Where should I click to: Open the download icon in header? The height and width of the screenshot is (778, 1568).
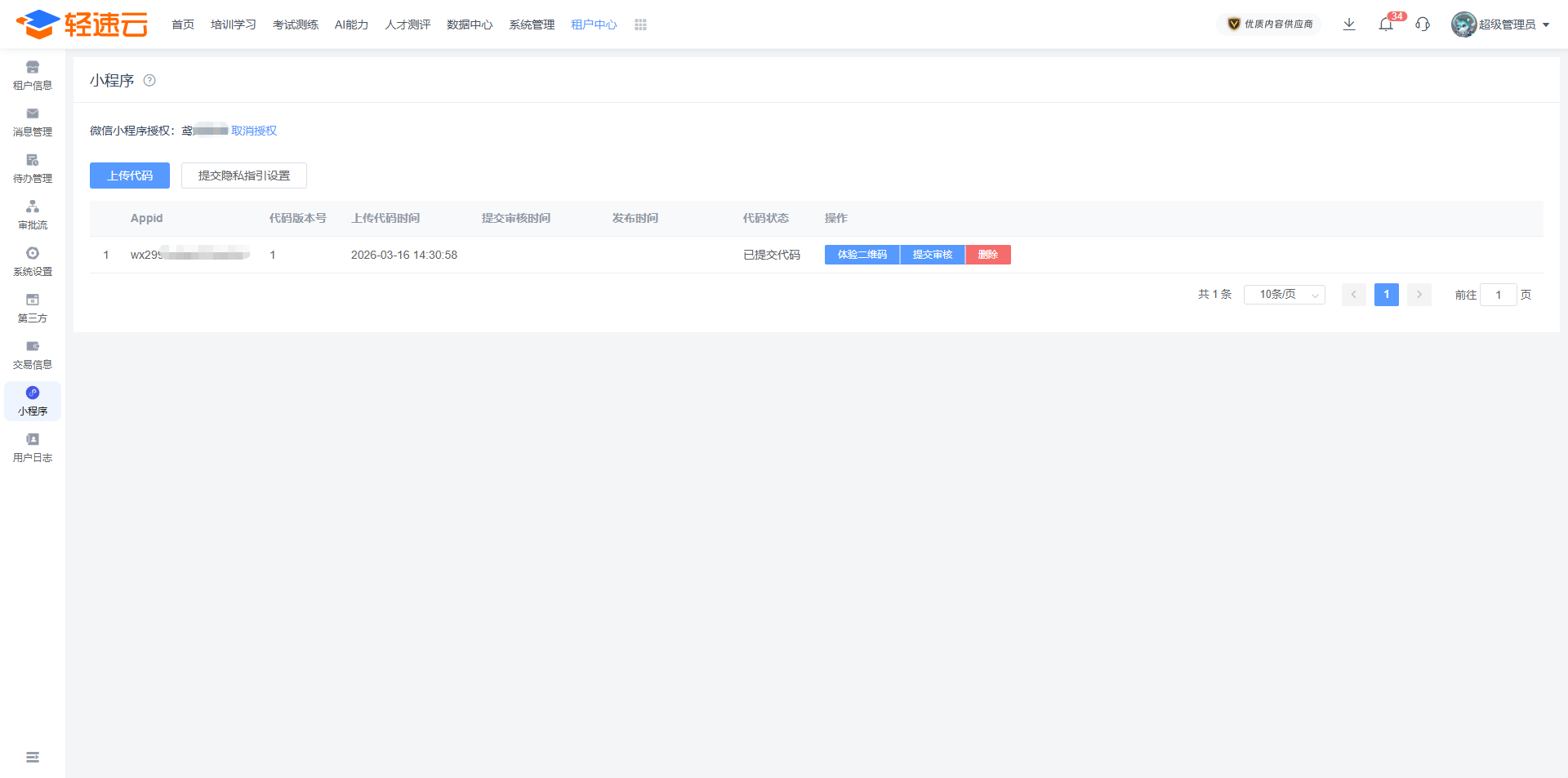(x=1349, y=24)
